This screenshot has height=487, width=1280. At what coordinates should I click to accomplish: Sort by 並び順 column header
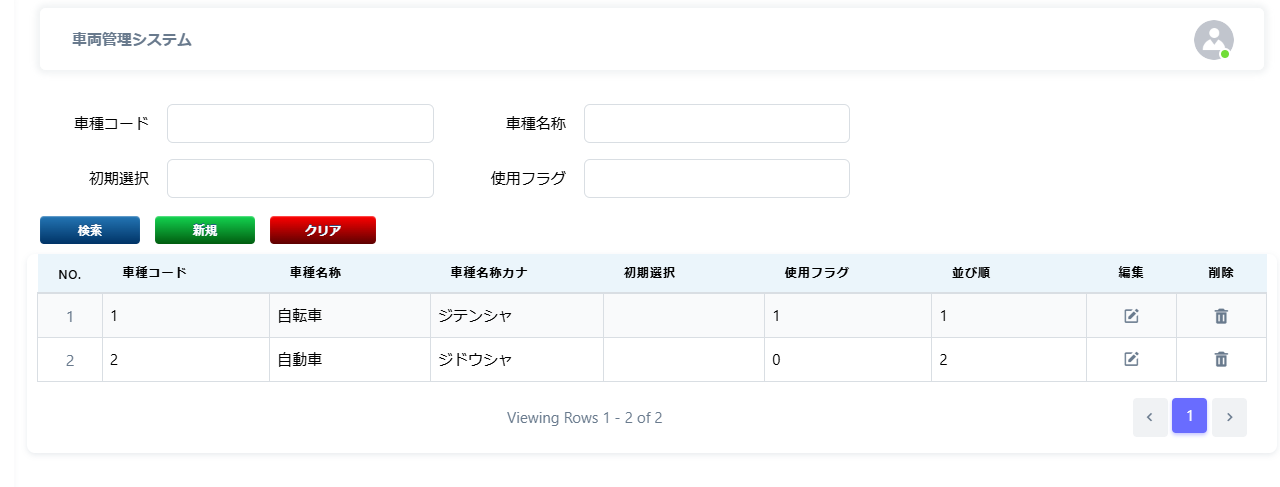[x=971, y=272]
